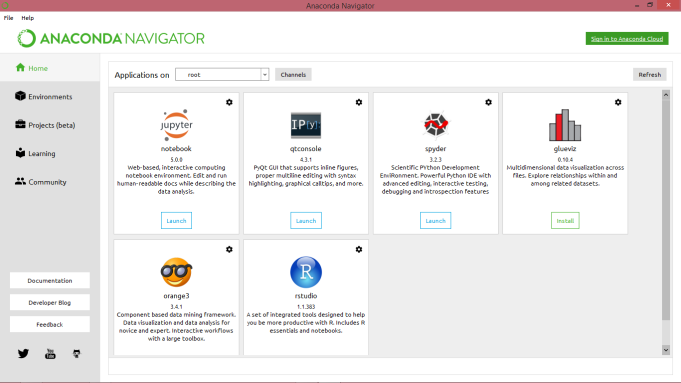The height and width of the screenshot is (383, 681).
Task: Click the Applications on label
Action: point(142,75)
